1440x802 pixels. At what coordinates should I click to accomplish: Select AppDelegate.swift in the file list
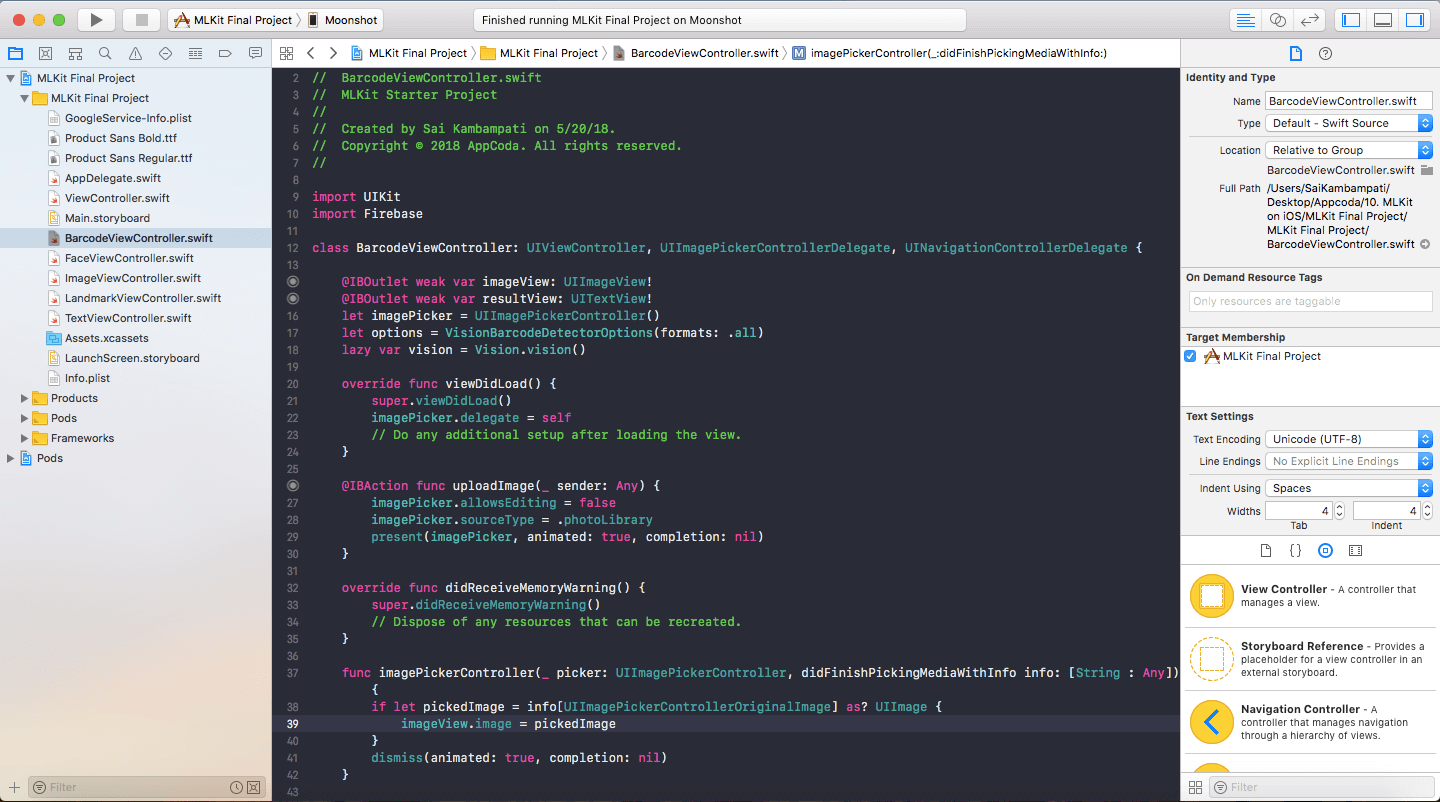coord(113,178)
